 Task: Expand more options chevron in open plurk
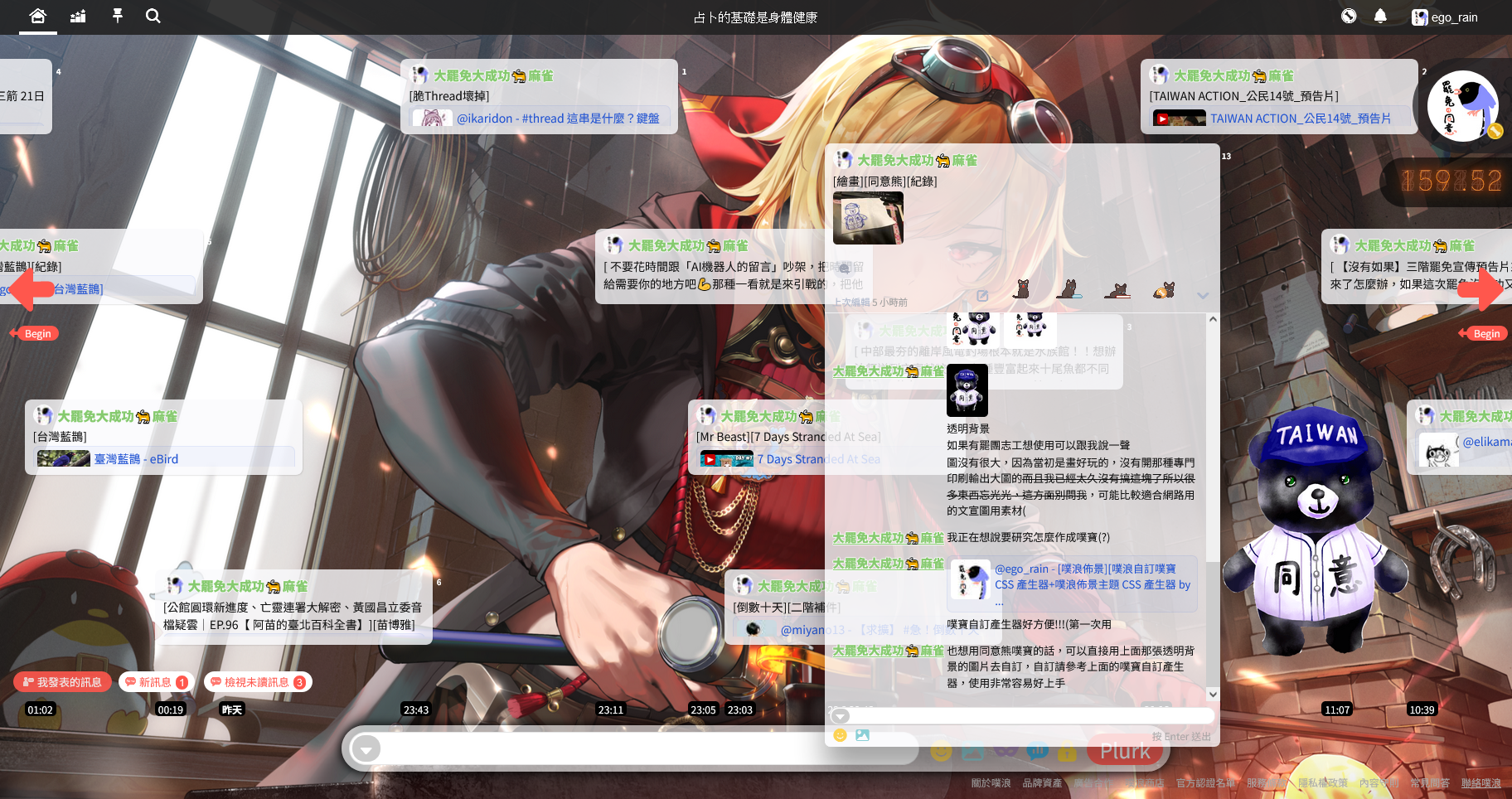pyautogui.click(x=1203, y=296)
